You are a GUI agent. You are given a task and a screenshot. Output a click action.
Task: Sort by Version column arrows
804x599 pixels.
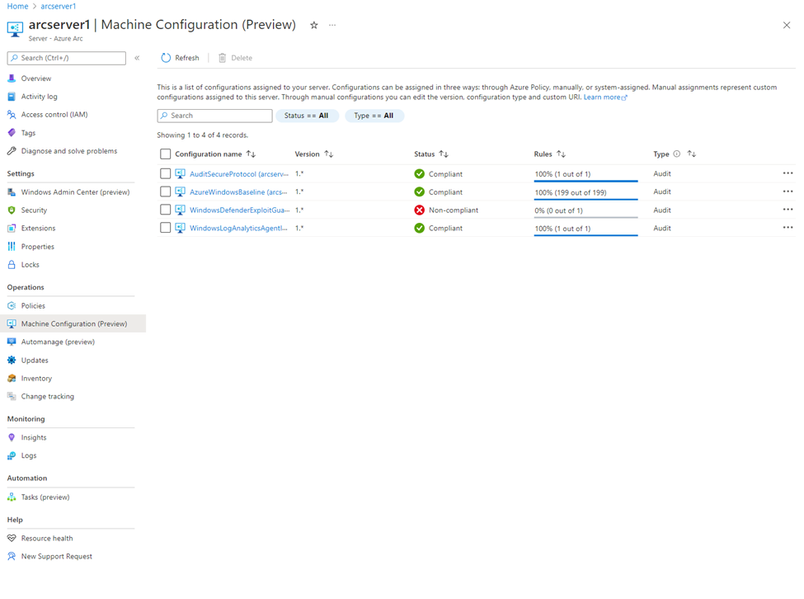tap(329, 154)
